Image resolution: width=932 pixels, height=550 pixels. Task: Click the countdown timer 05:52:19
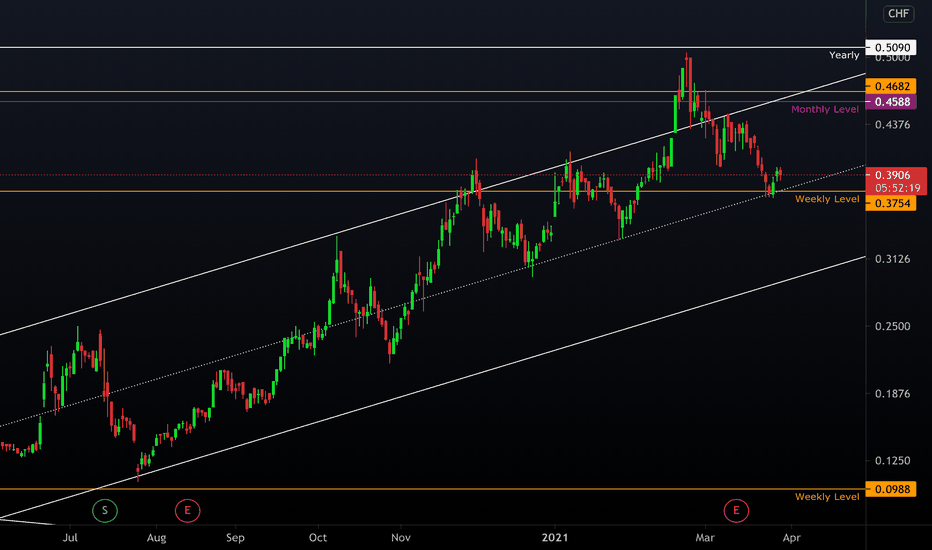click(x=898, y=188)
